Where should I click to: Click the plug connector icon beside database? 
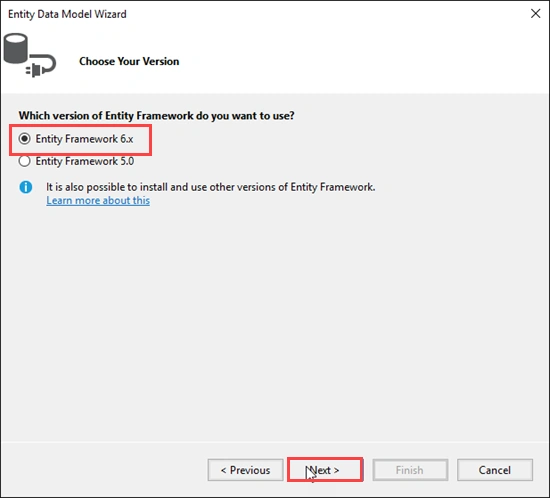(x=41, y=65)
